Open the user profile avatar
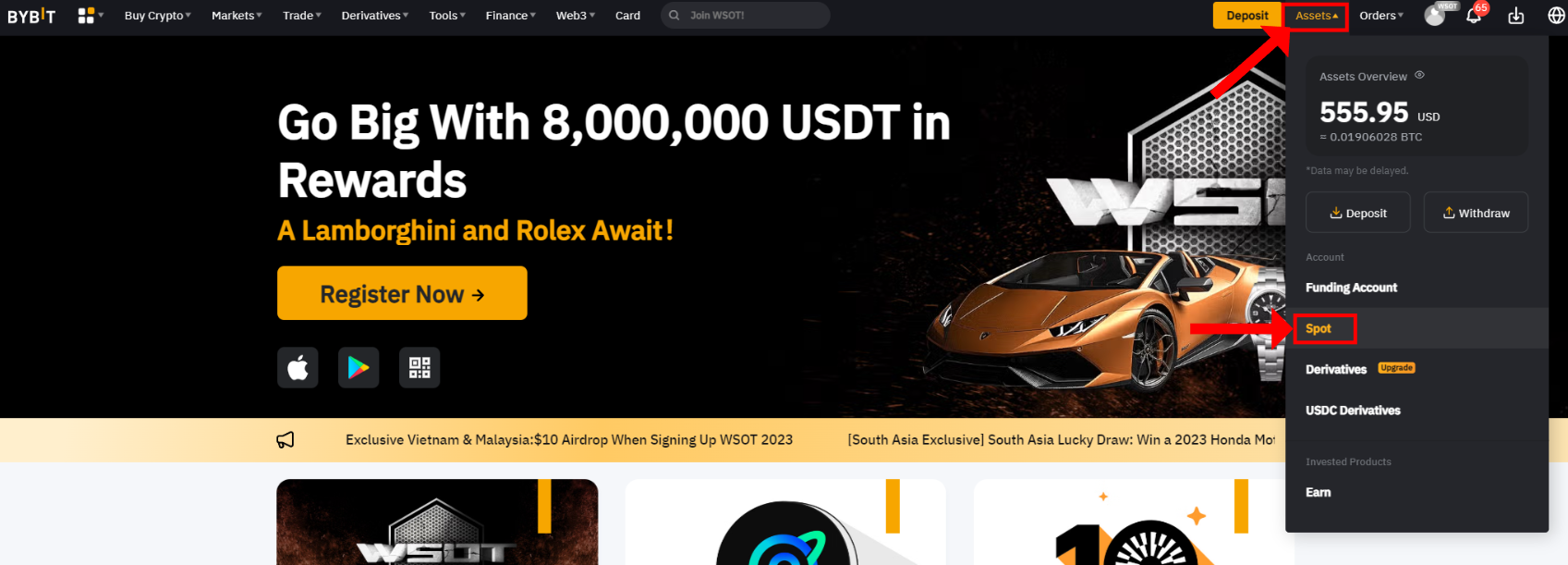Image resolution: width=1568 pixels, height=565 pixels. (1434, 16)
